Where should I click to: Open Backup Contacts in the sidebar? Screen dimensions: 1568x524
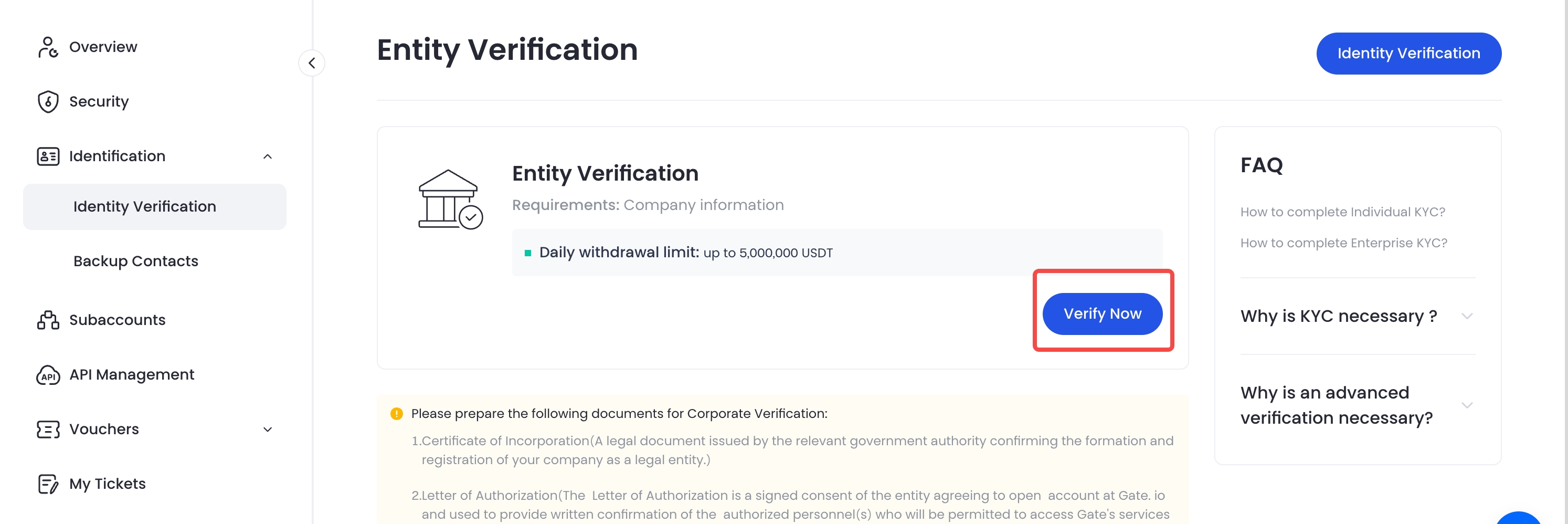[x=136, y=261]
